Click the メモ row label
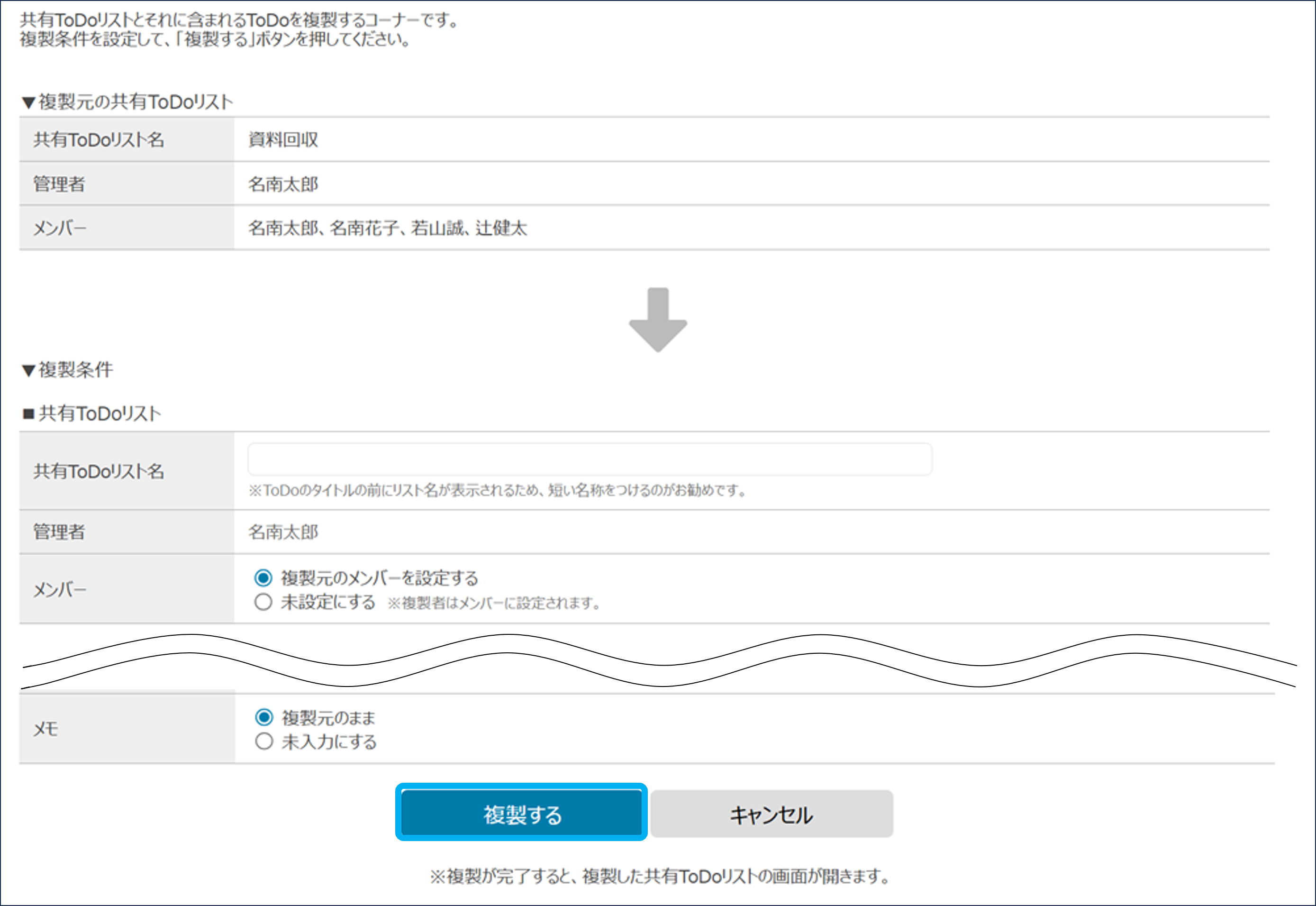Image resolution: width=1316 pixels, height=906 pixels. click(46, 729)
